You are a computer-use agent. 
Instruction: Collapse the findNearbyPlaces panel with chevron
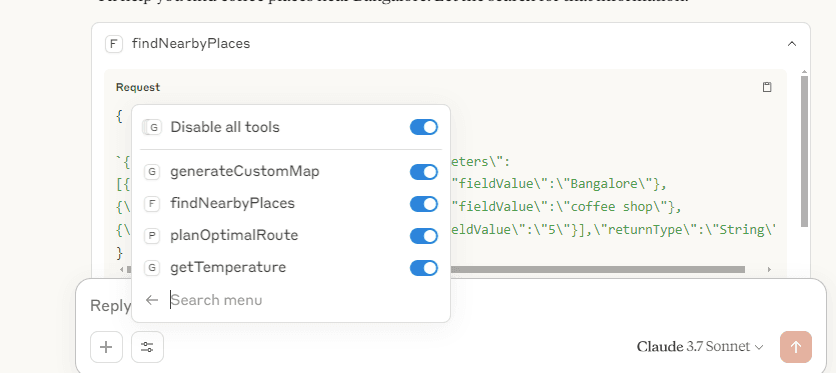click(x=792, y=44)
